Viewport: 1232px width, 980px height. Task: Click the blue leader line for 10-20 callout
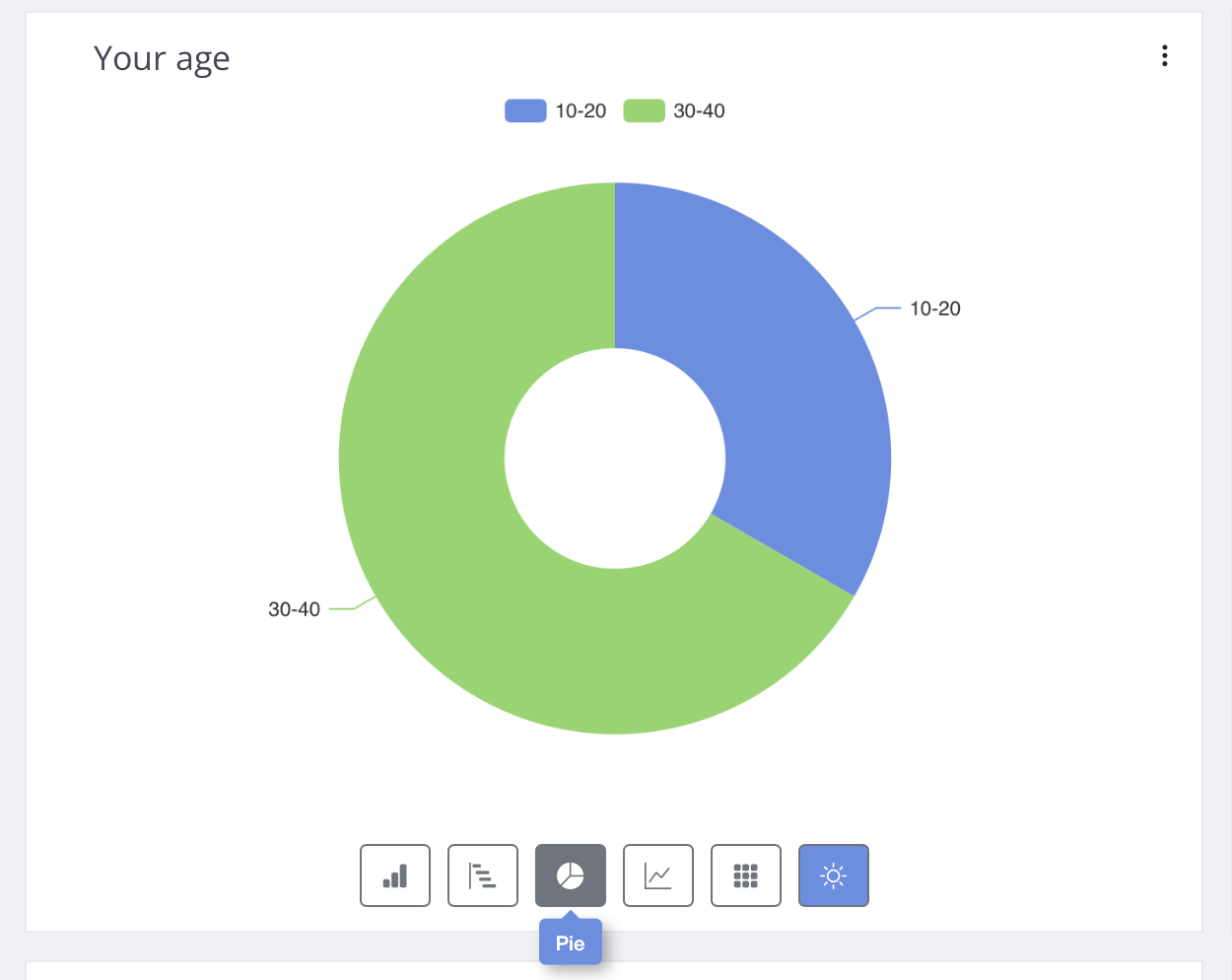point(884,309)
